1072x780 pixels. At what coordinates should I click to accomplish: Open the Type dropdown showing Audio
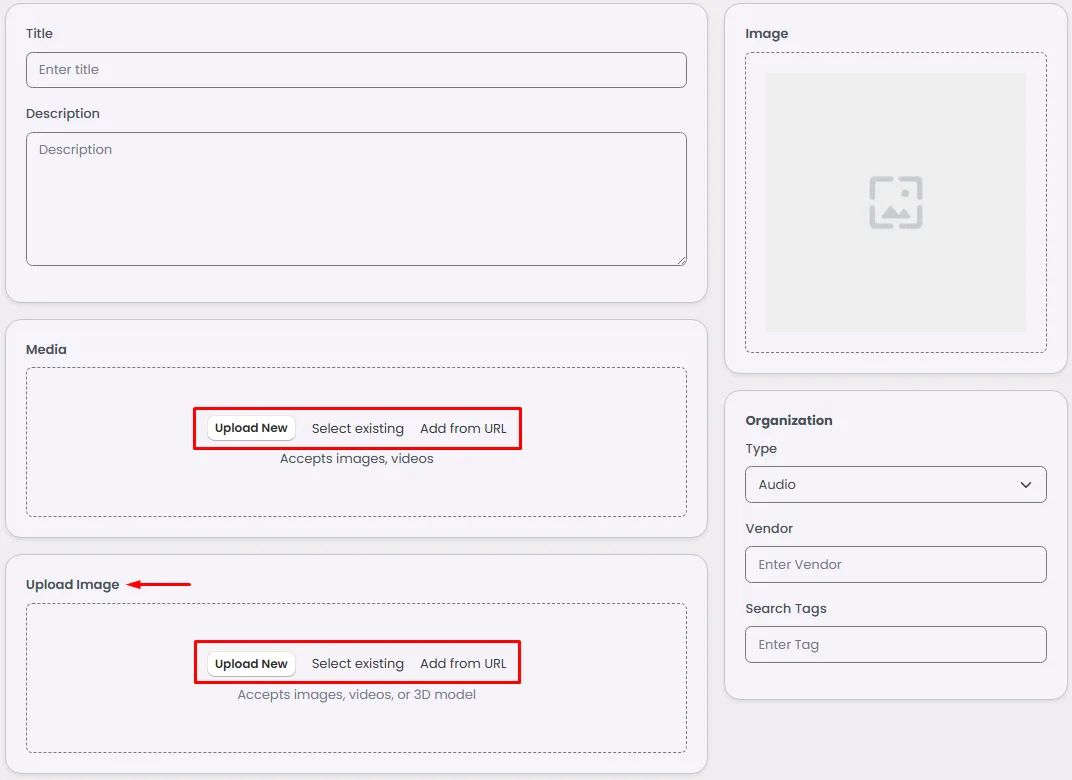(896, 485)
